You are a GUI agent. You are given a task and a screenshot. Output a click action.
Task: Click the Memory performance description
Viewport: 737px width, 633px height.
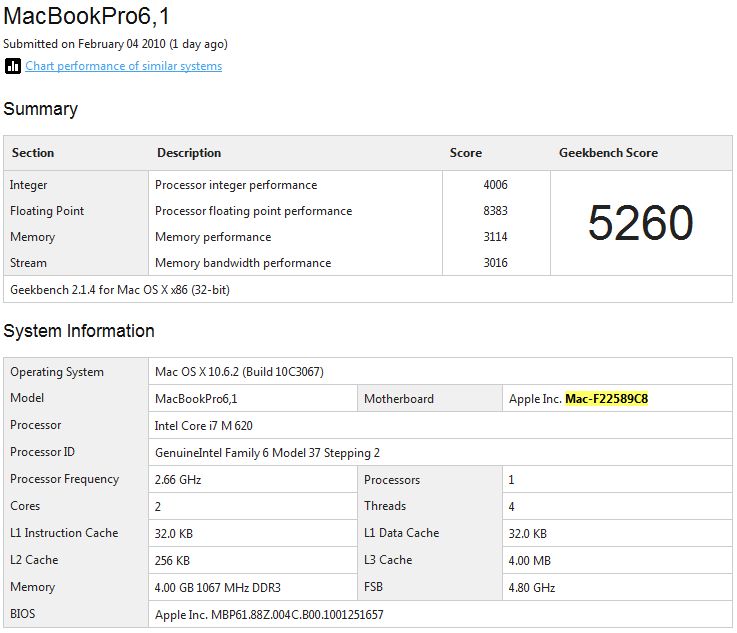[213, 237]
